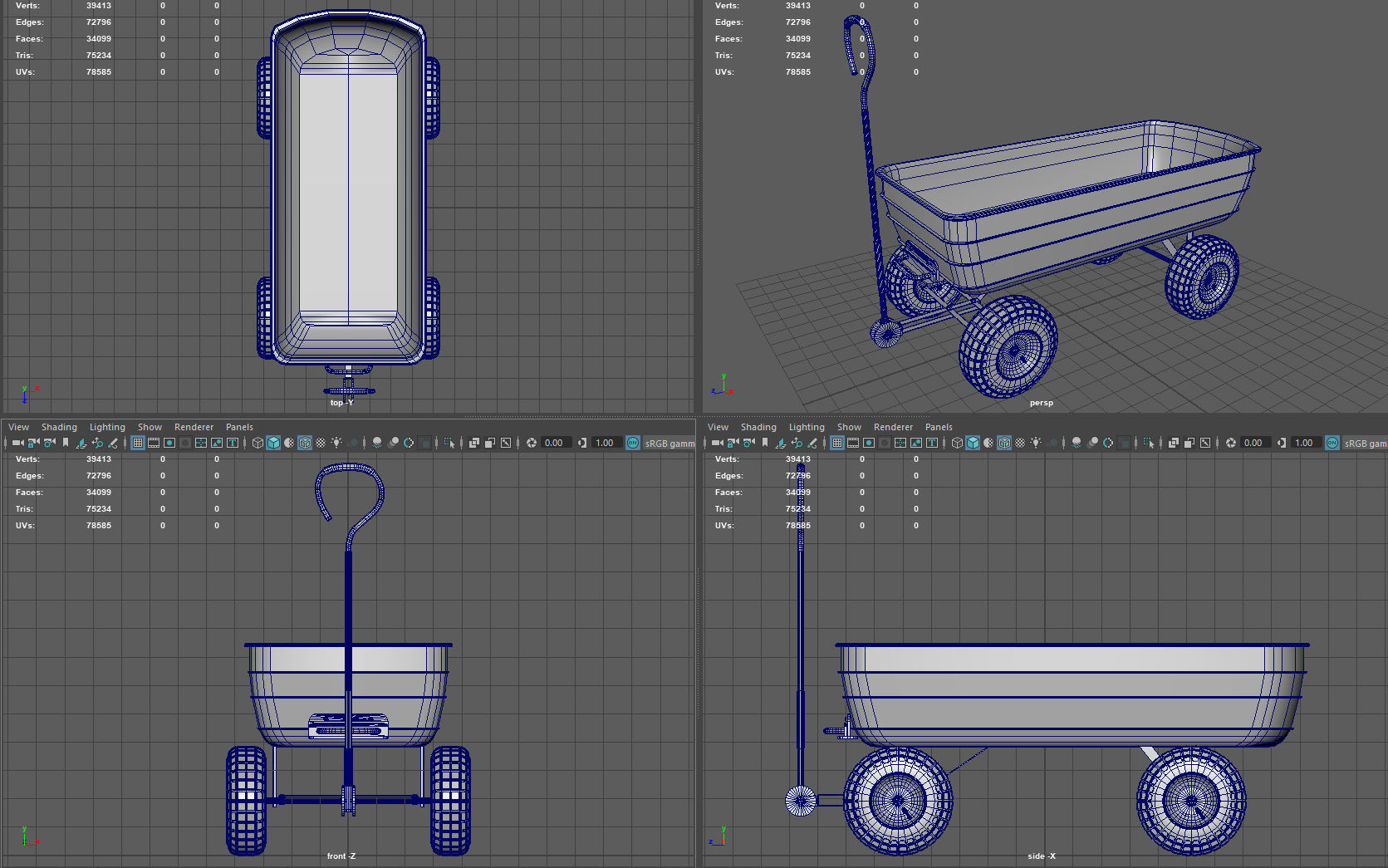Switch to Wireframe shading in side panel
This screenshot has height=868, width=1388.
pos(957,443)
